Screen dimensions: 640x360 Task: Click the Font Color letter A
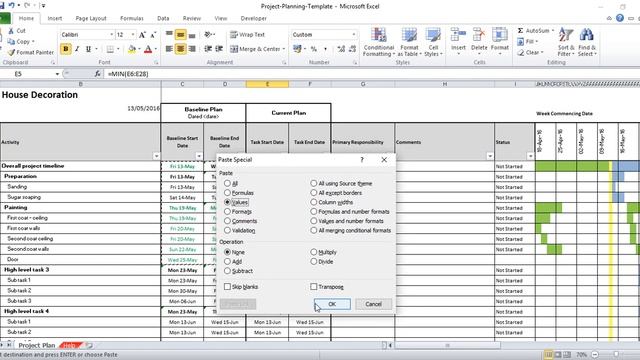click(x=148, y=49)
